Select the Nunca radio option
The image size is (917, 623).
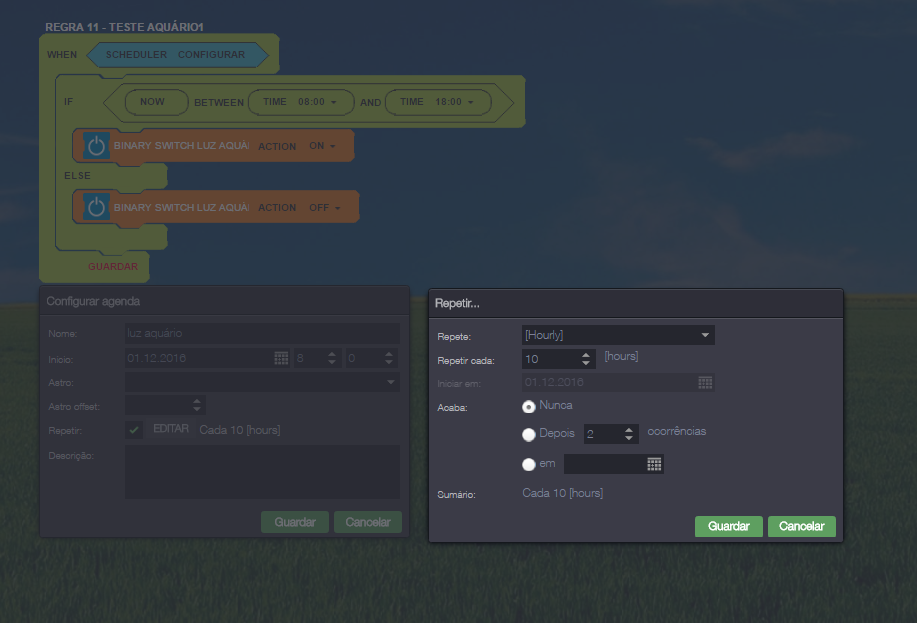point(529,407)
